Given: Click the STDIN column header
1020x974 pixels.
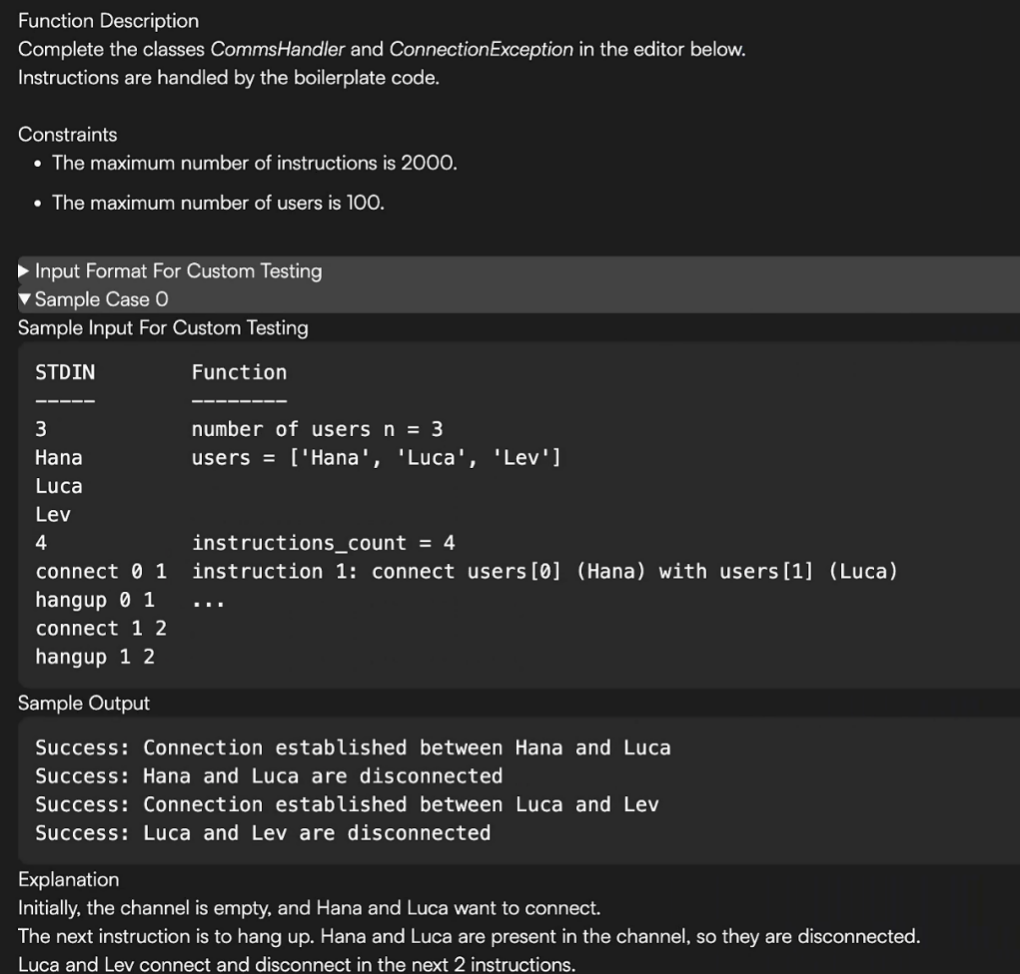Looking at the screenshot, I should (65, 372).
